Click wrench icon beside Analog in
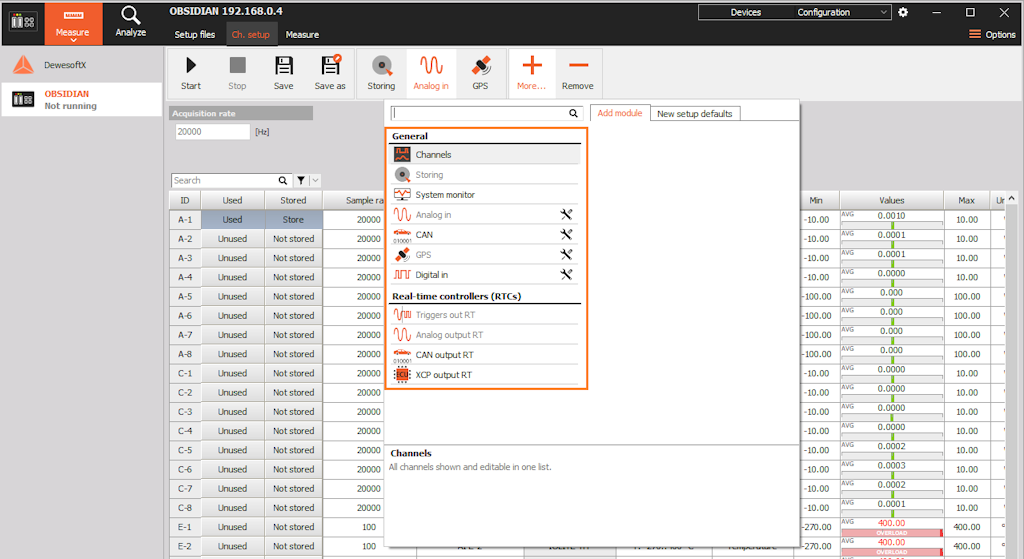Viewport: 1024px width, 559px height. pyautogui.click(x=566, y=214)
